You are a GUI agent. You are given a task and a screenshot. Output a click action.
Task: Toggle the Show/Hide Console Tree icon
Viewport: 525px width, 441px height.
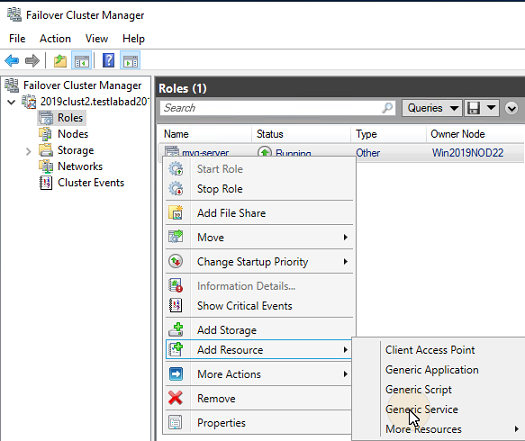(82, 61)
